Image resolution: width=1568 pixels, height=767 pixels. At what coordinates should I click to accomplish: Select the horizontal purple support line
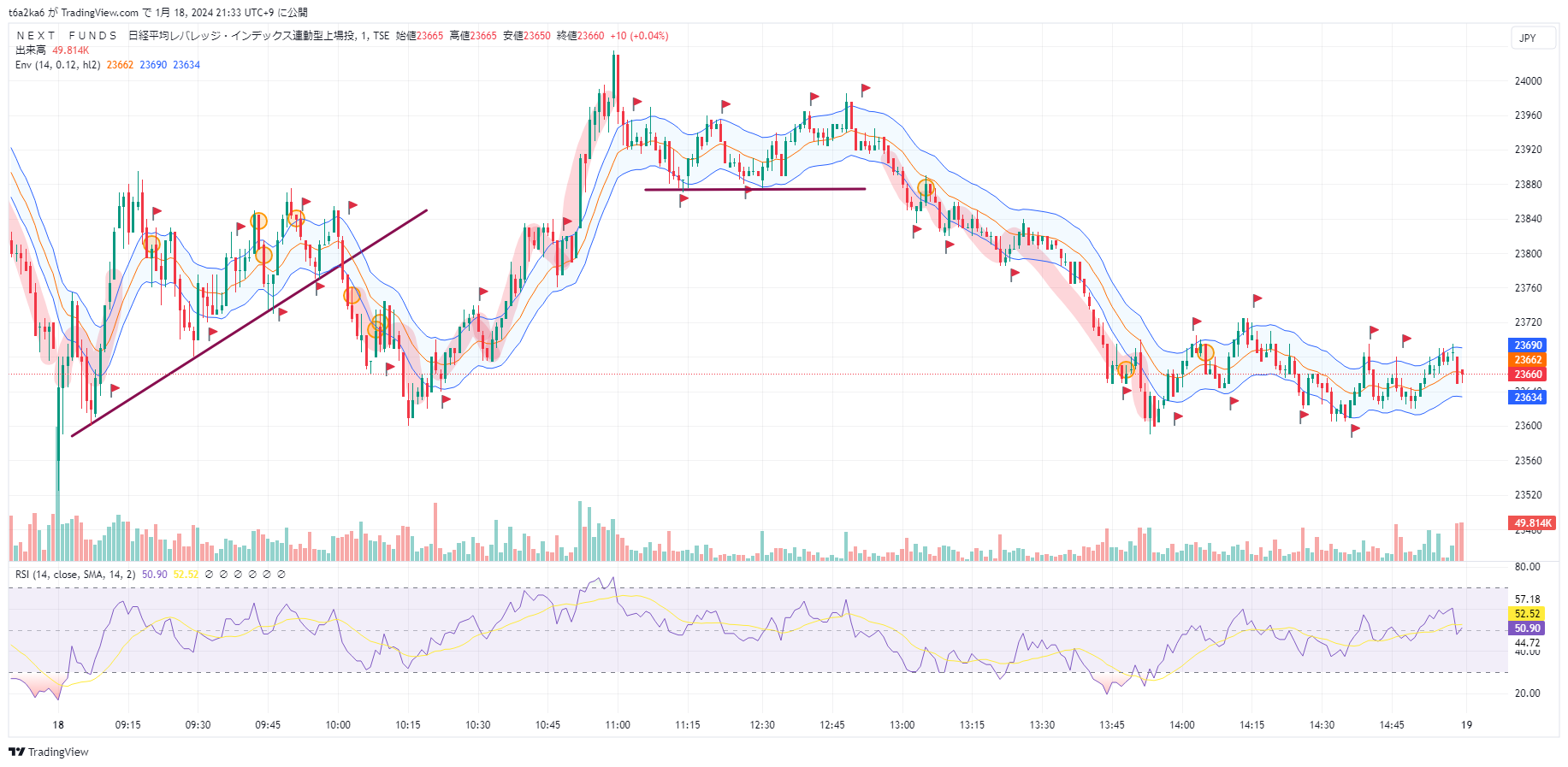pos(754,189)
